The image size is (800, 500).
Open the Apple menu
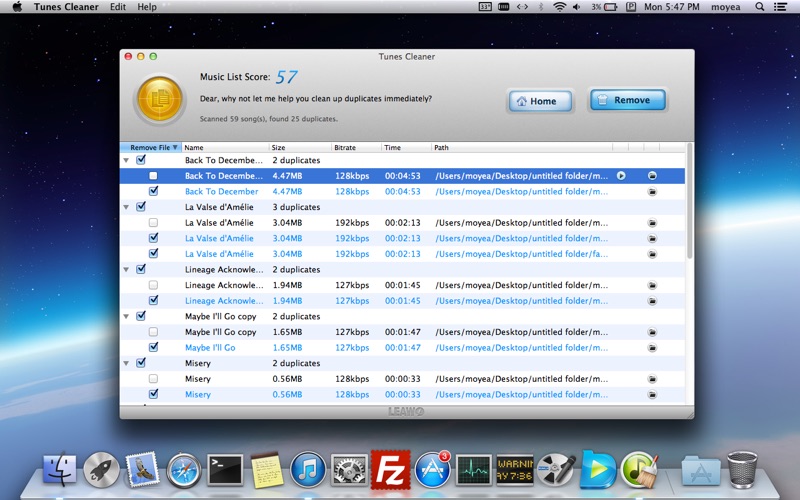pos(17,7)
